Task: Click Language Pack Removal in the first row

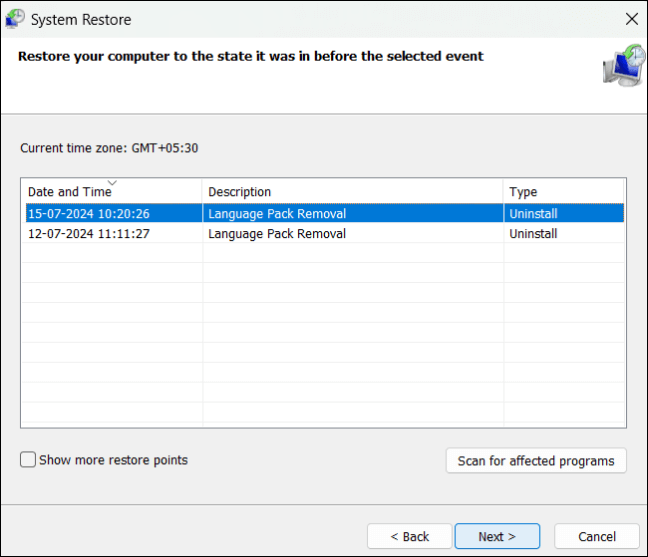Action: click(x=277, y=213)
